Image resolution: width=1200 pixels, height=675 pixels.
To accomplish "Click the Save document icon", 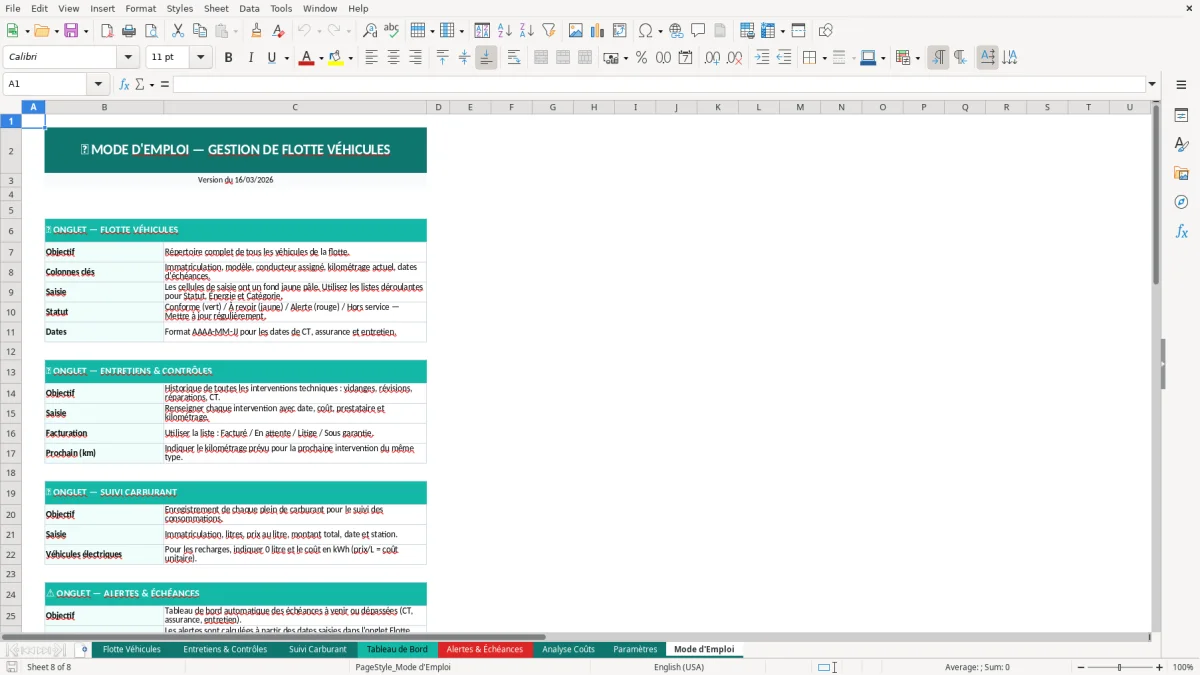I will click(70, 31).
